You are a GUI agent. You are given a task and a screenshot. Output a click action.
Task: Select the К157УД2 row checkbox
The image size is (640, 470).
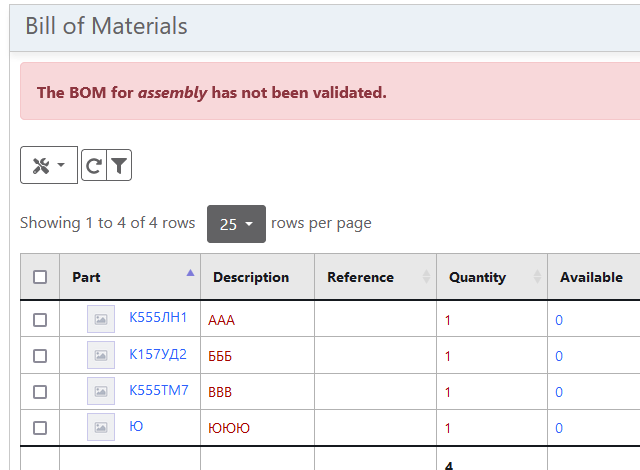coord(40,356)
